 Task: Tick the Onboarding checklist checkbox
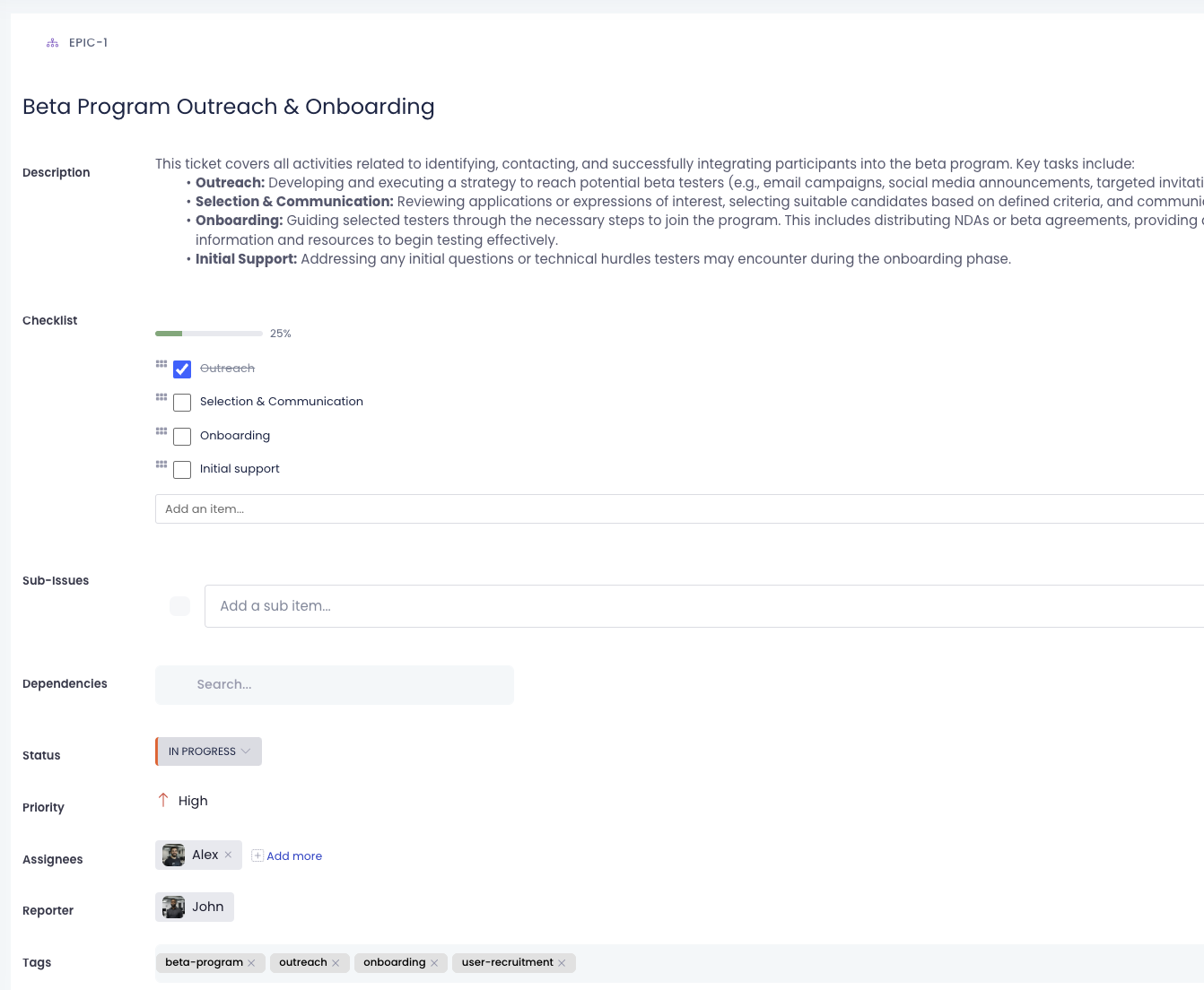click(x=182, y=437)
